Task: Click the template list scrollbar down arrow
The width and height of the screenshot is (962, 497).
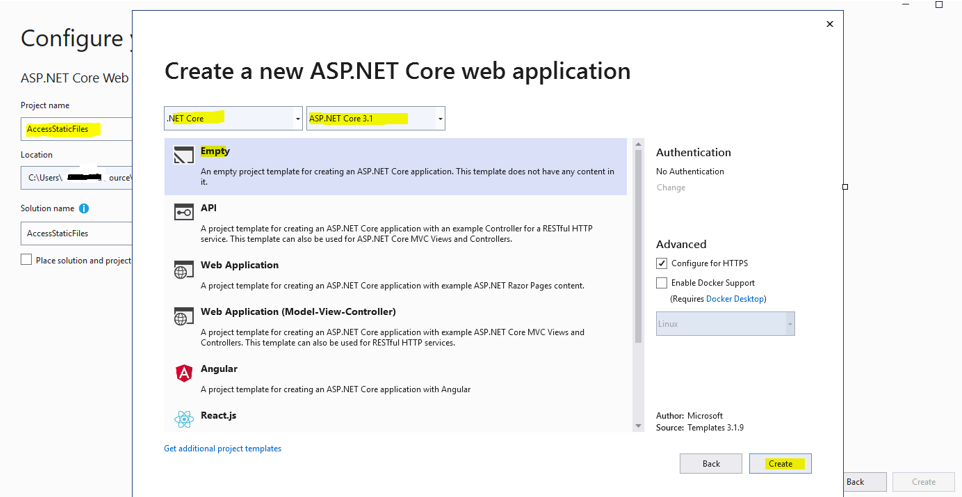Action: 638,426
